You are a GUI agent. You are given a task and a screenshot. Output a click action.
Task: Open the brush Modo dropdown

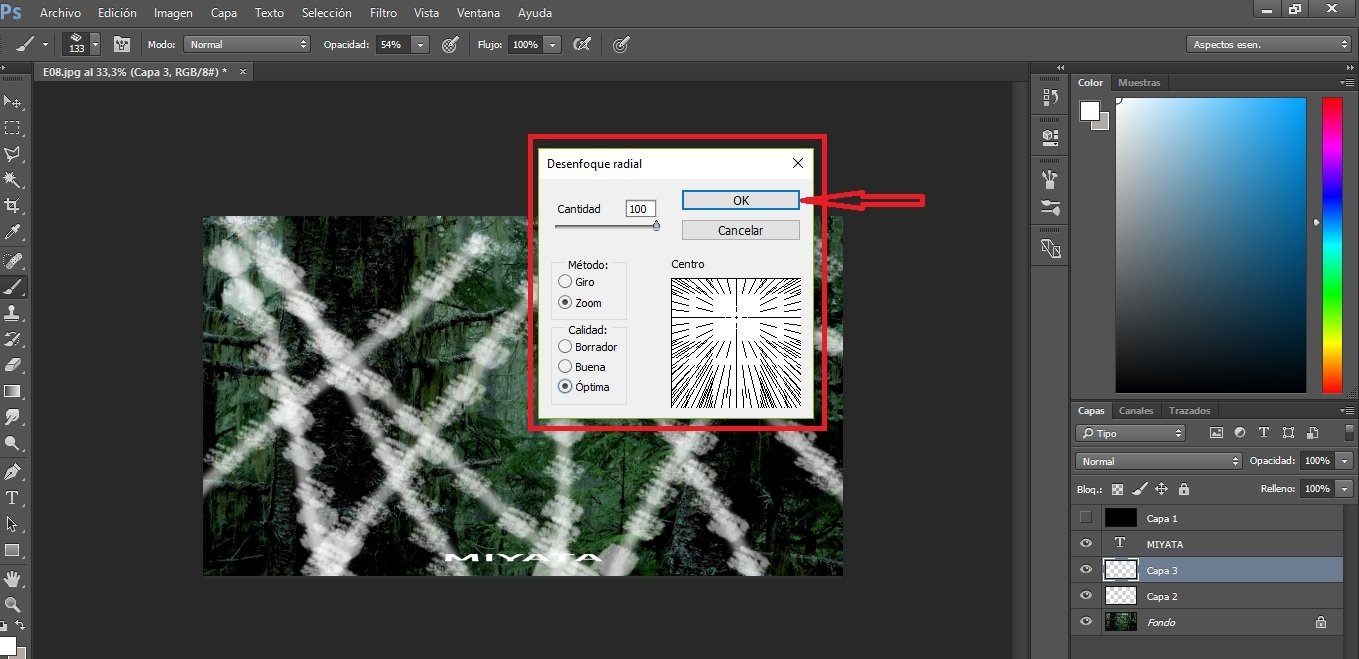tap(248, 45)
